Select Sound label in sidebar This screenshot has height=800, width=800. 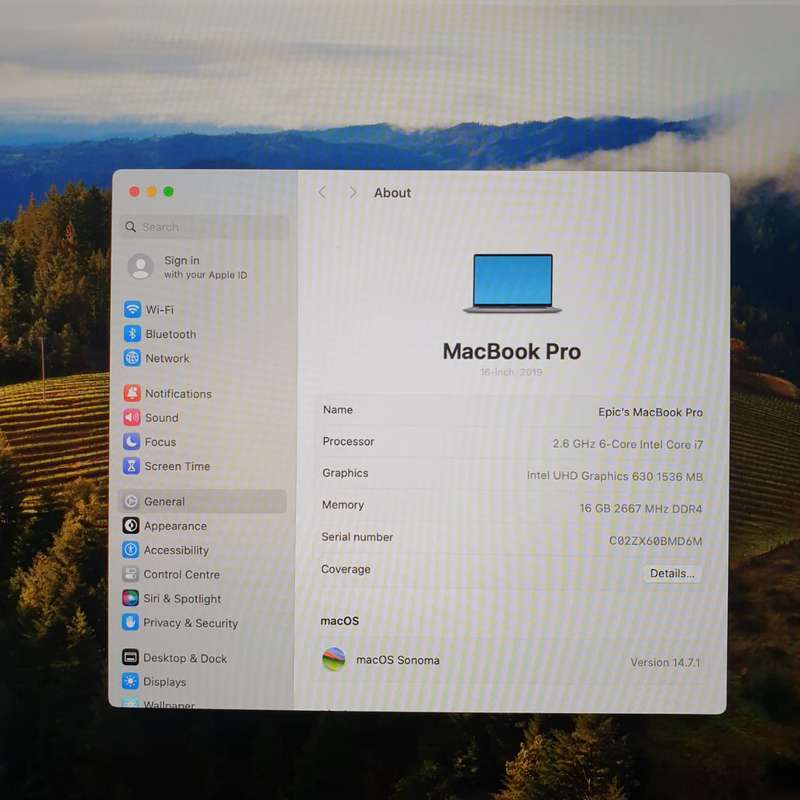pyautogui.click(x=162, y=417)
